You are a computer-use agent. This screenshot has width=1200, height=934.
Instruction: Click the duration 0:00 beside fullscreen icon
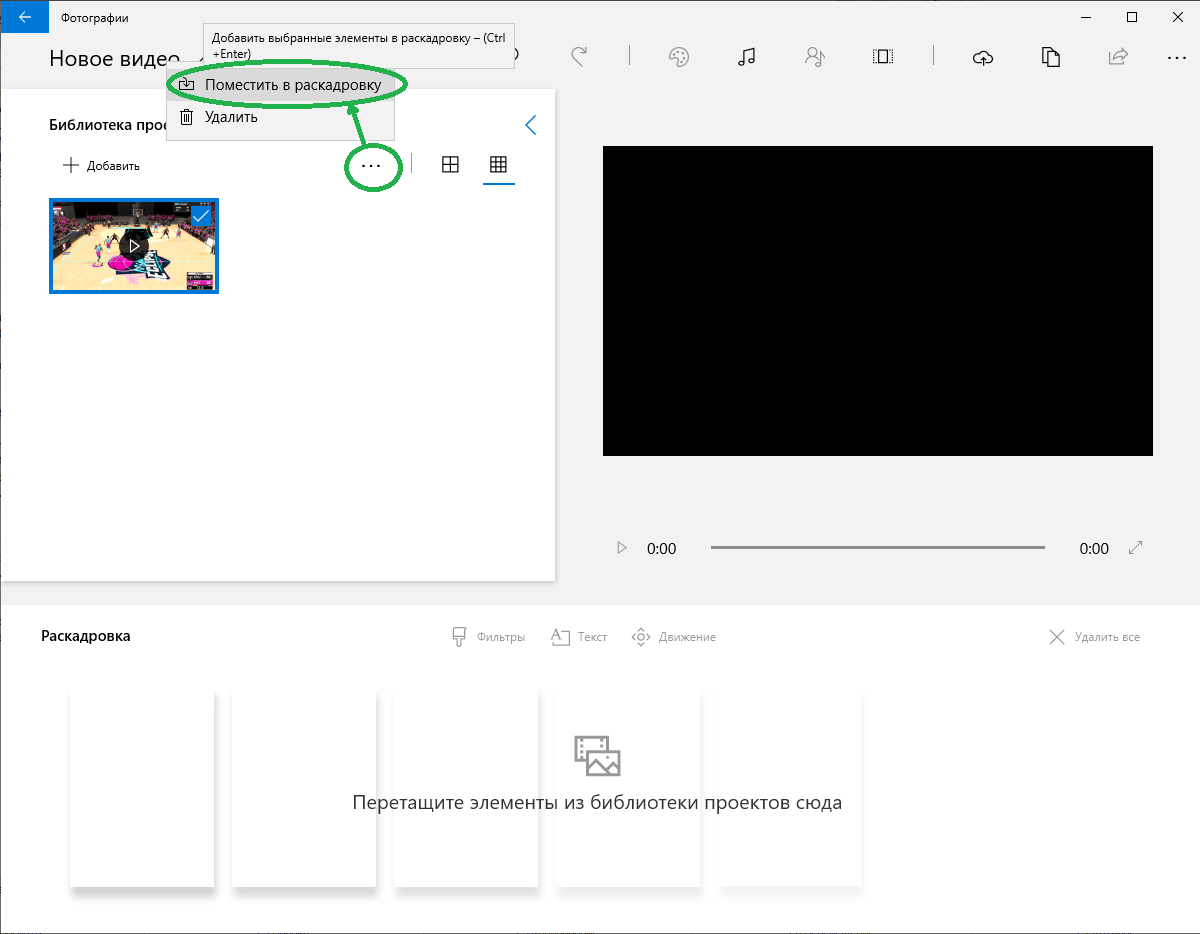point(1094,548)
